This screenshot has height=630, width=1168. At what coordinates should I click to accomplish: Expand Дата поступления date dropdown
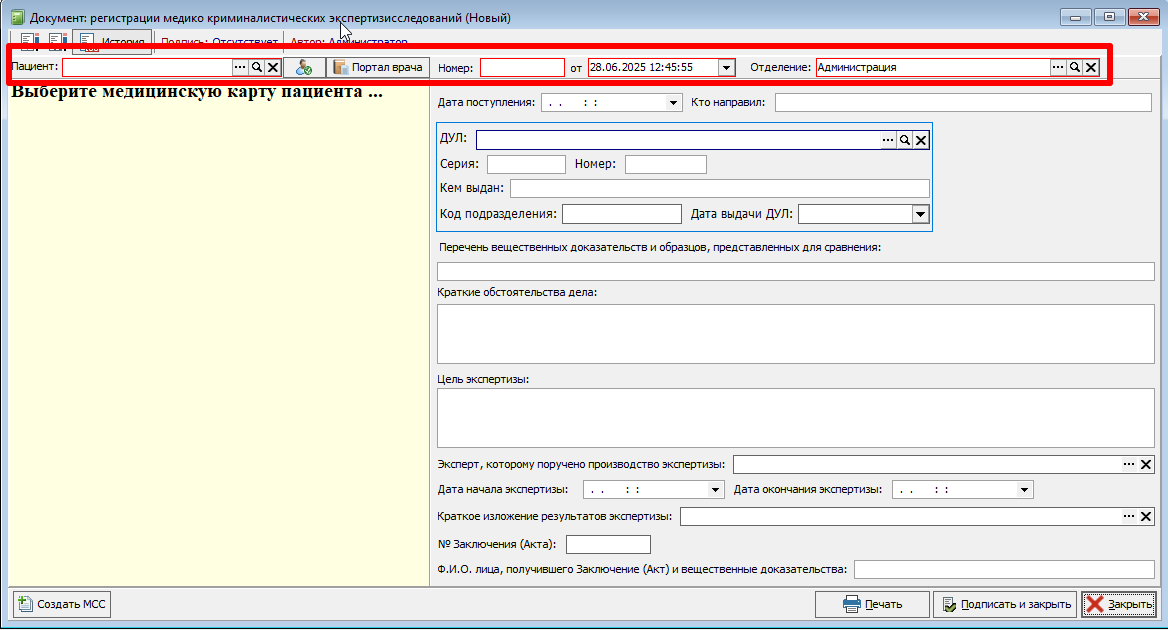coord(673,103)
